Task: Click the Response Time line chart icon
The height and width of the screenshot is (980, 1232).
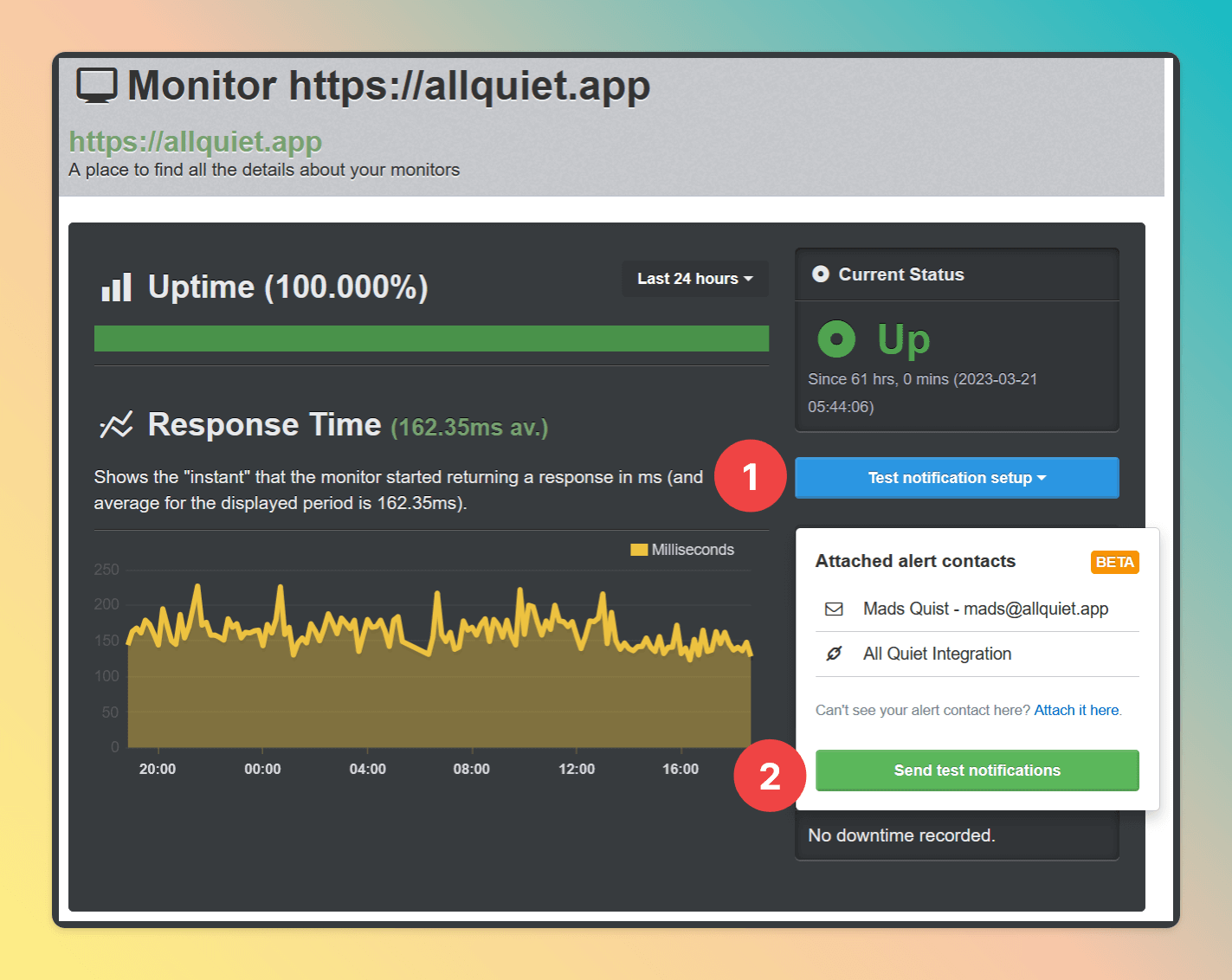Action: (x=116, y=424)
